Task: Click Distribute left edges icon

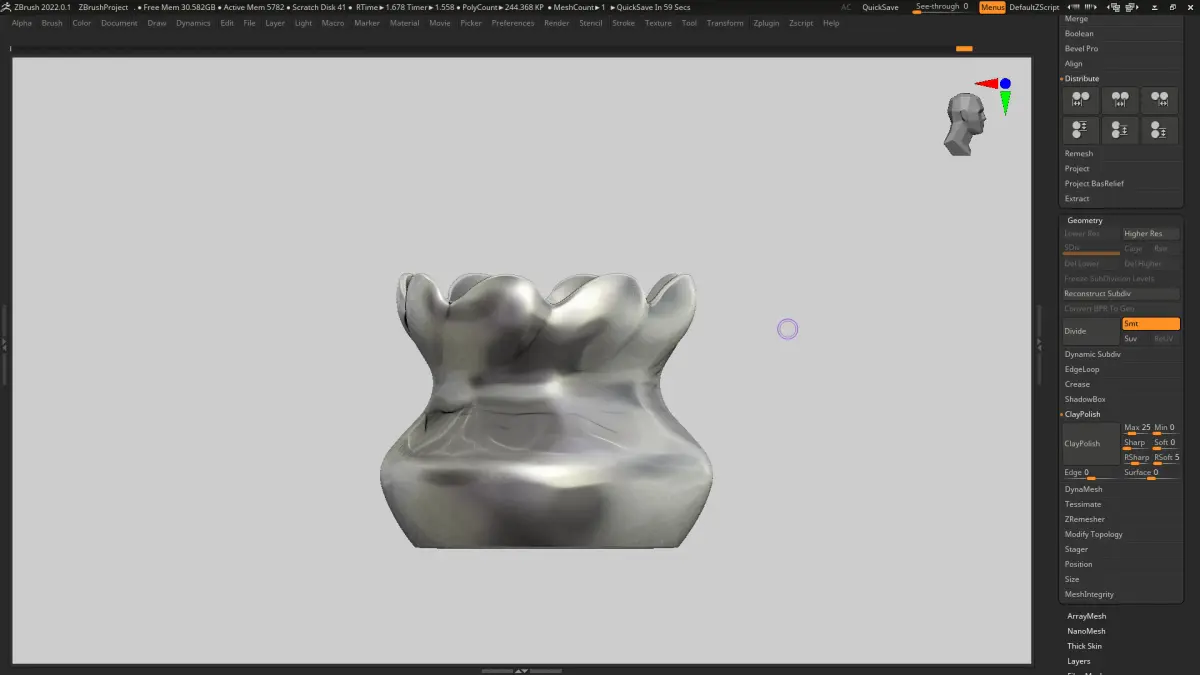Action: pyautogui.click(x=1080, y=100)
